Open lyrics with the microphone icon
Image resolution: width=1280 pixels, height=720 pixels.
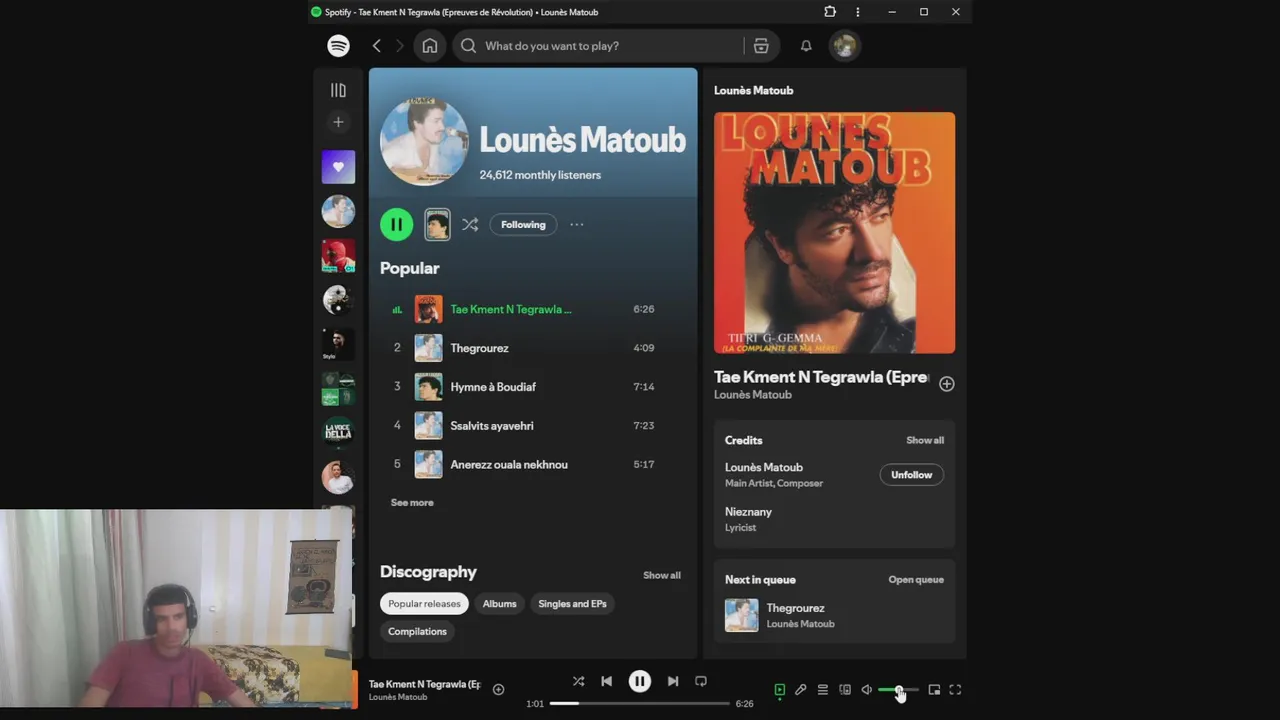(800, 690)
